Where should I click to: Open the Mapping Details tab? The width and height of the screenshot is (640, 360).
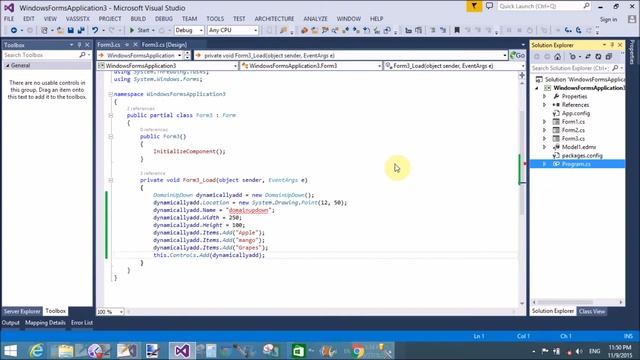click(45, 322)
